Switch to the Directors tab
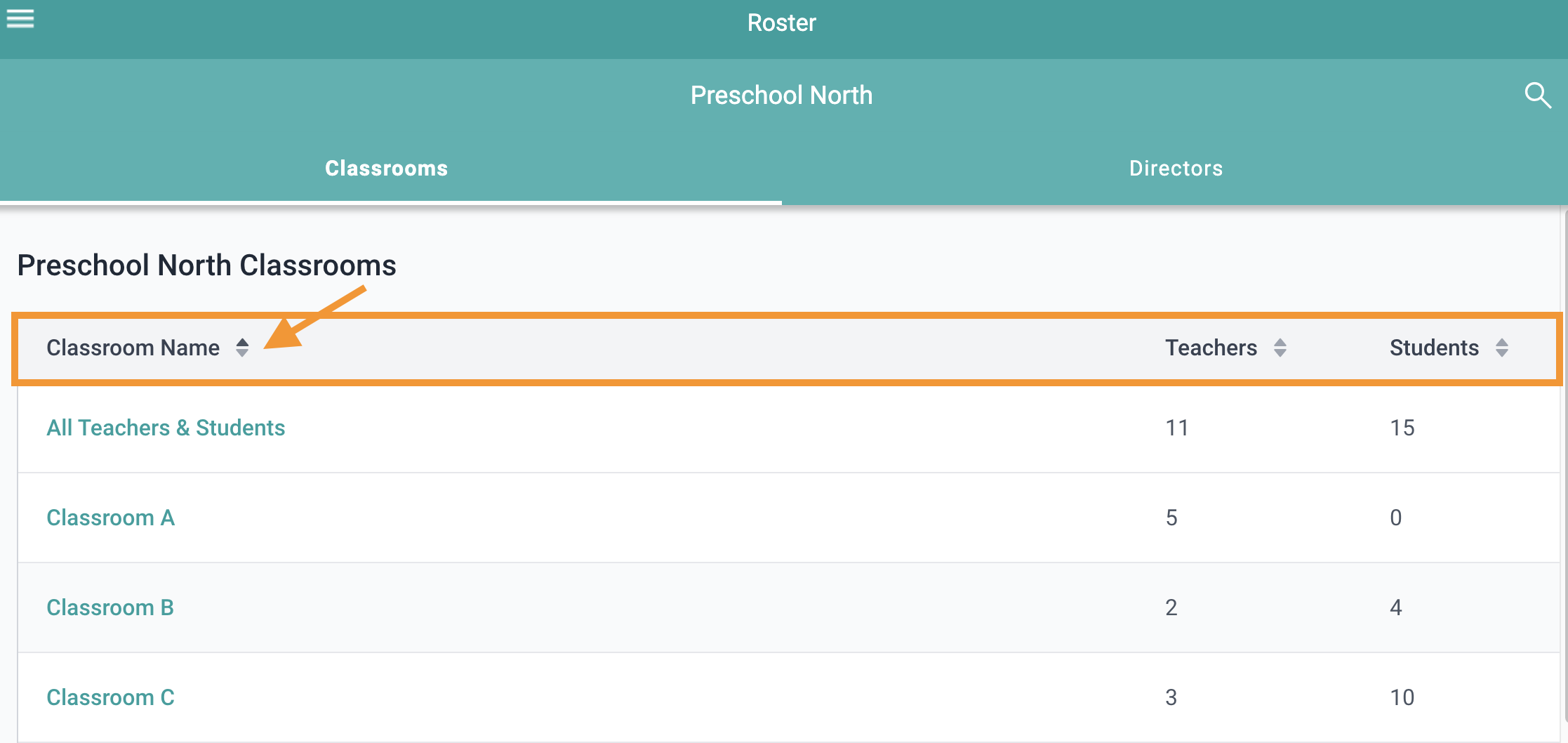The width and height of the screenshot is (1568, 743). pos(1176,169)
